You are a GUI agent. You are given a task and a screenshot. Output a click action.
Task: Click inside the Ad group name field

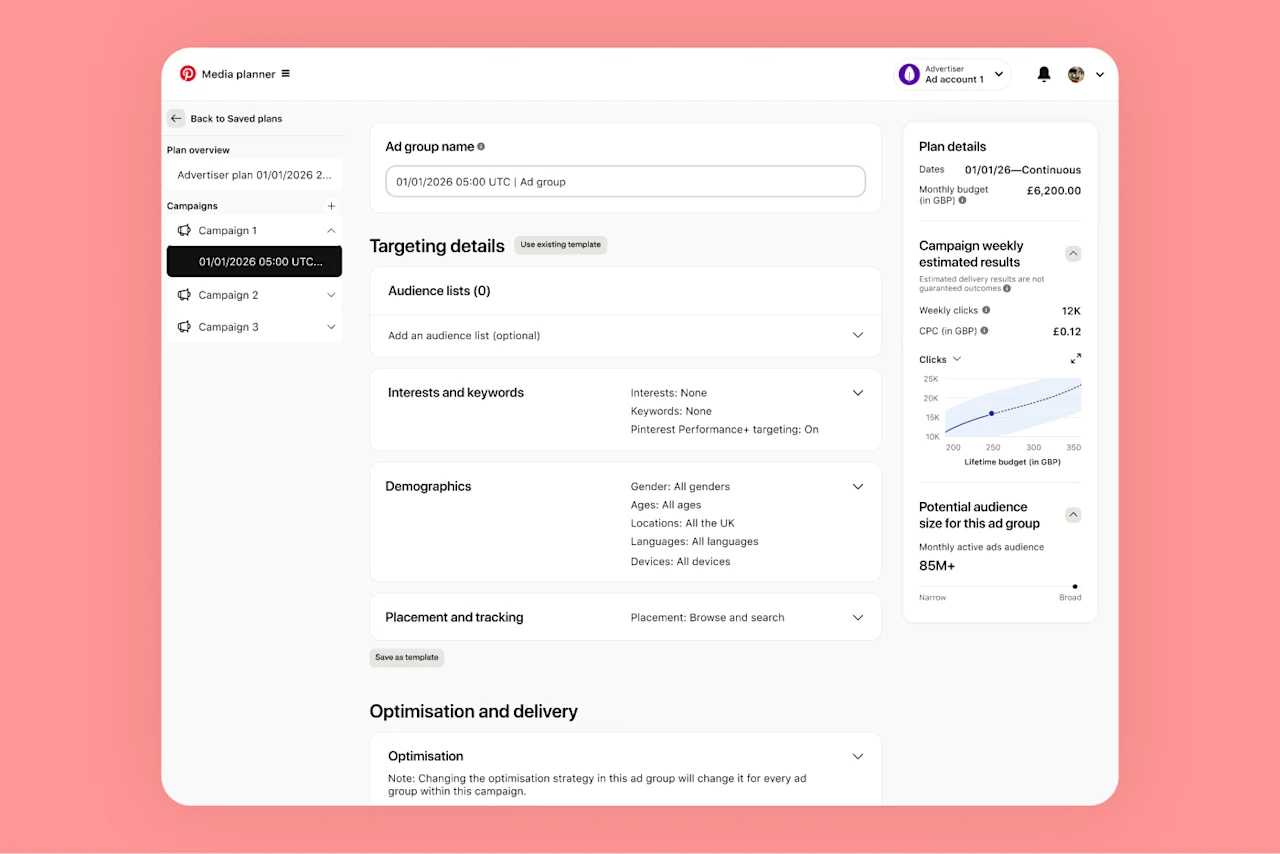pos(625,181)
